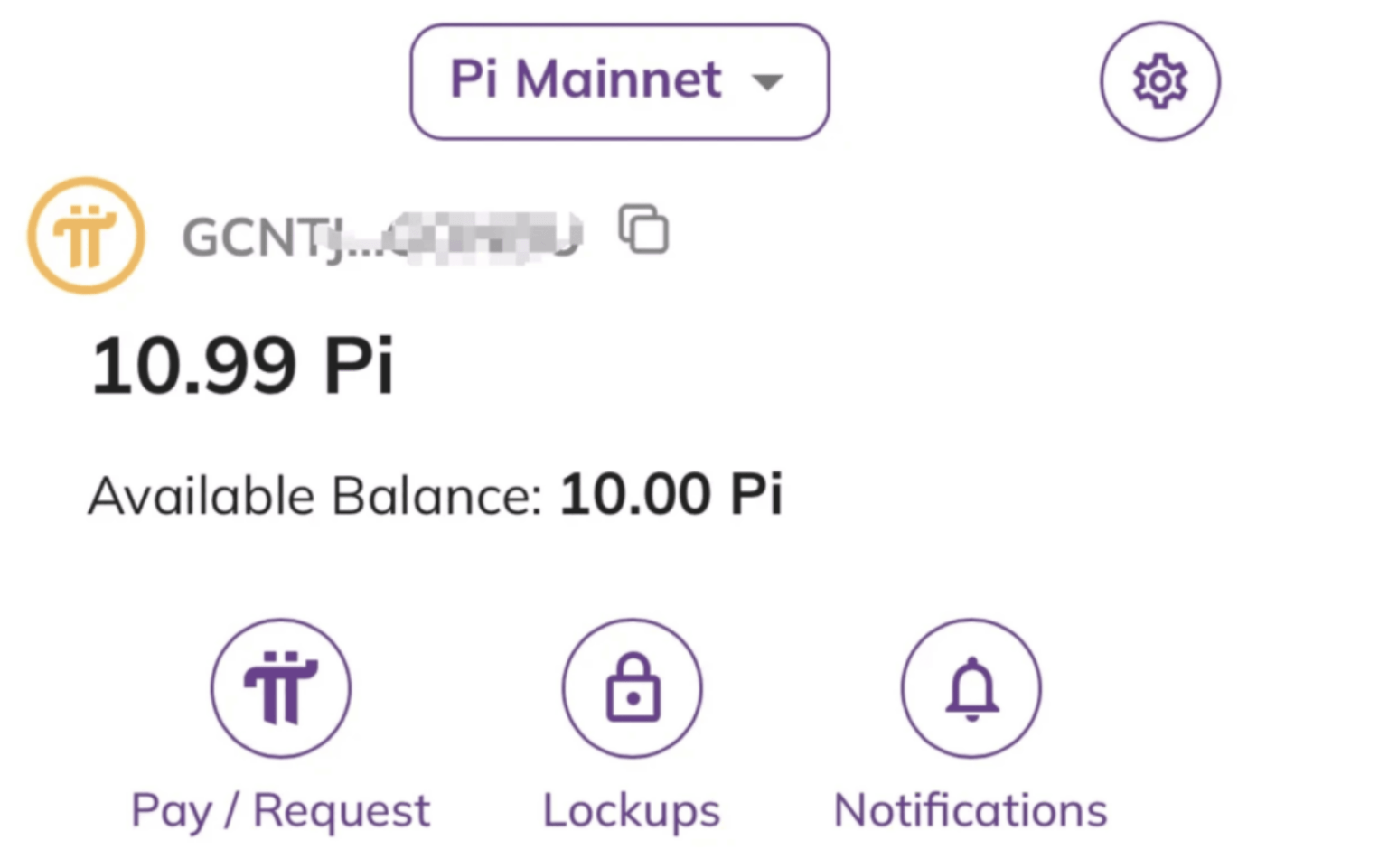Click the golden Pi coin logo
Image resolution: width=1388 pixels, height=868 pixels.
(85, 235)
